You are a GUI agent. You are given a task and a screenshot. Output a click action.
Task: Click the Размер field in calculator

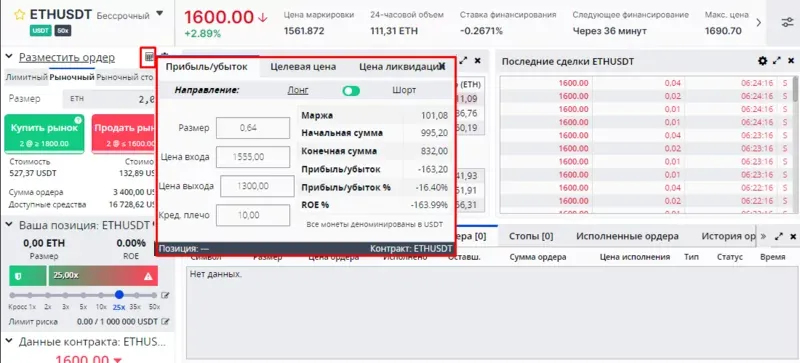point(253,128)
